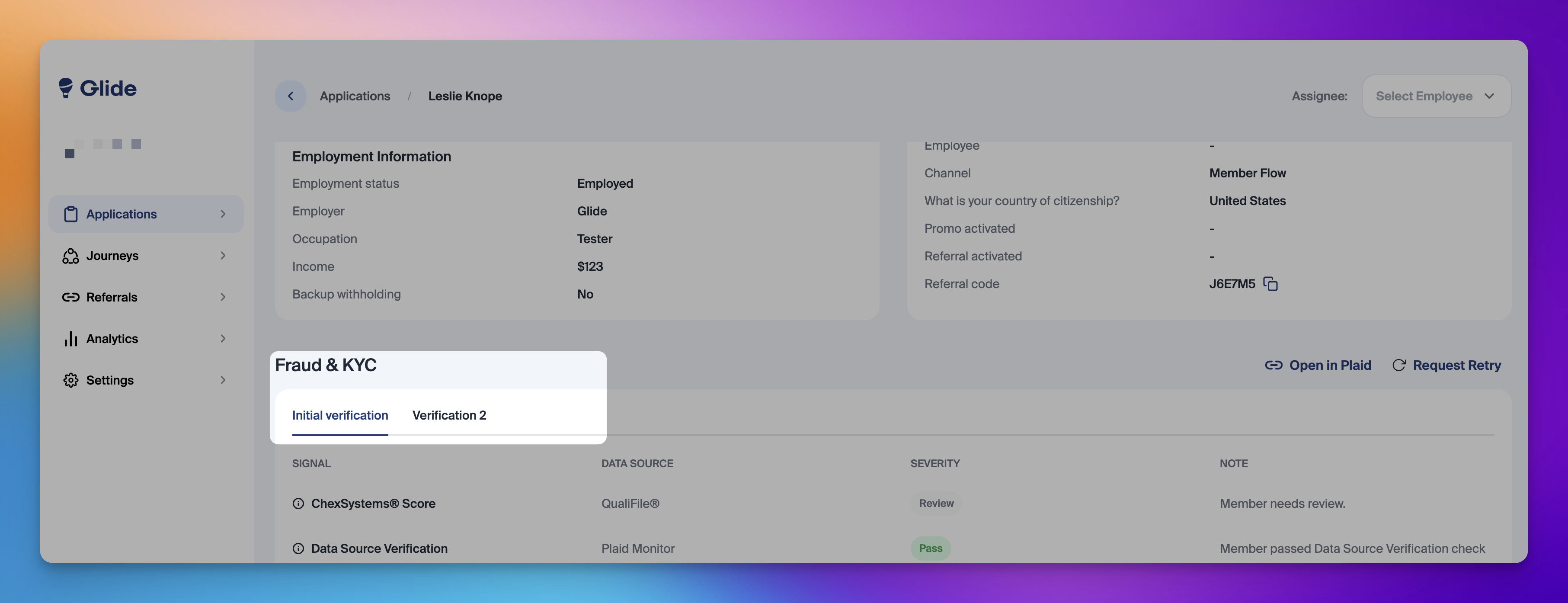
Task: Click the Glide balloon logo icon
Action: (x=65, y=88)
